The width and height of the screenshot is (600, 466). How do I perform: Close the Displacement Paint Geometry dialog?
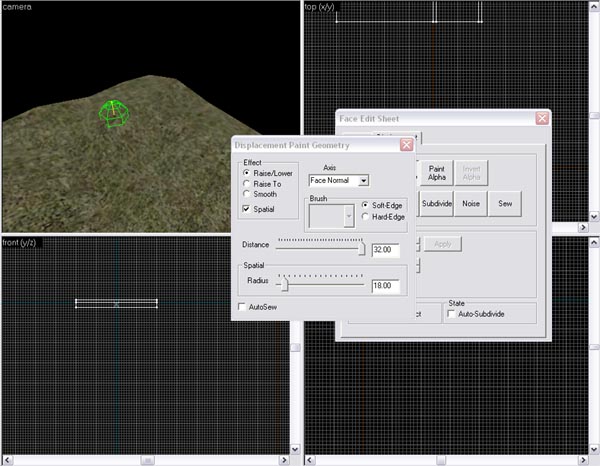click(x=407, y=145)
